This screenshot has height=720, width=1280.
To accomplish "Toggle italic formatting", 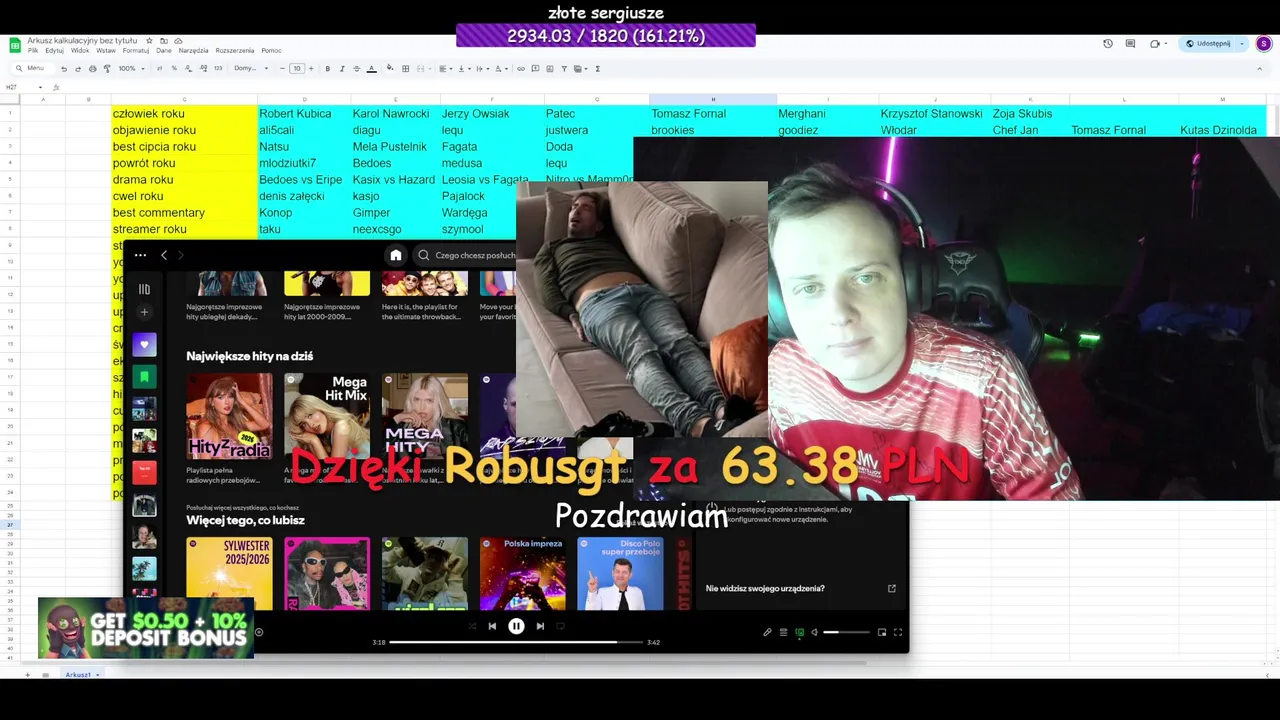I will point(342,69).
